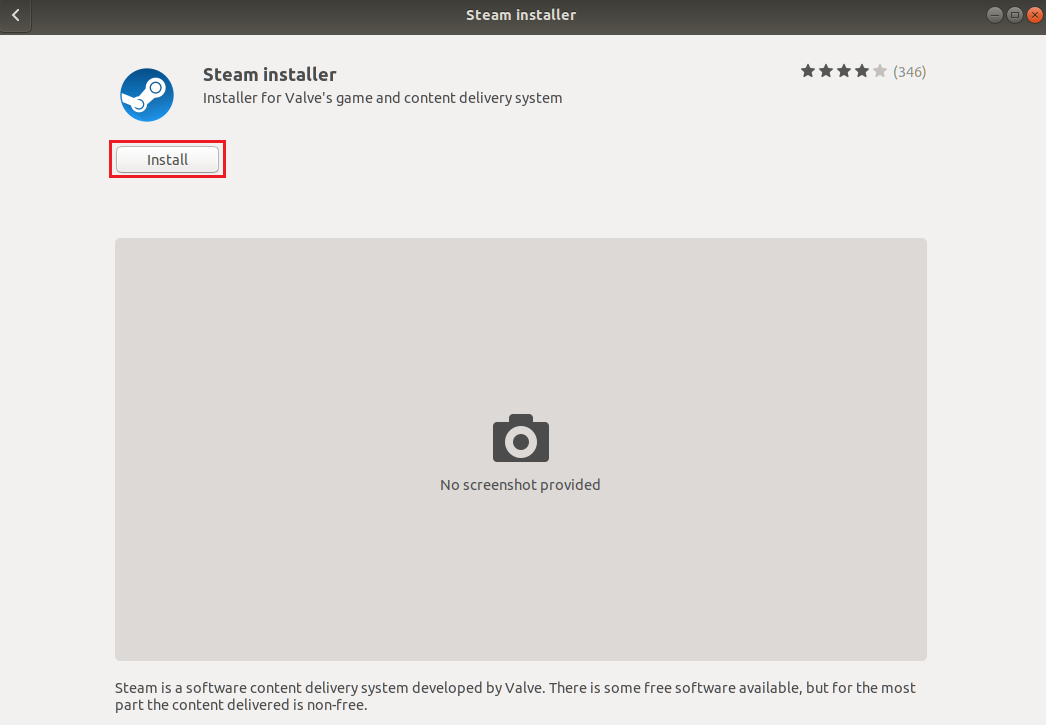This screenshot has width=1046, height=725.
Task: Install the Steam installer package
Action: pyautogui.click(x=167, y=159)
